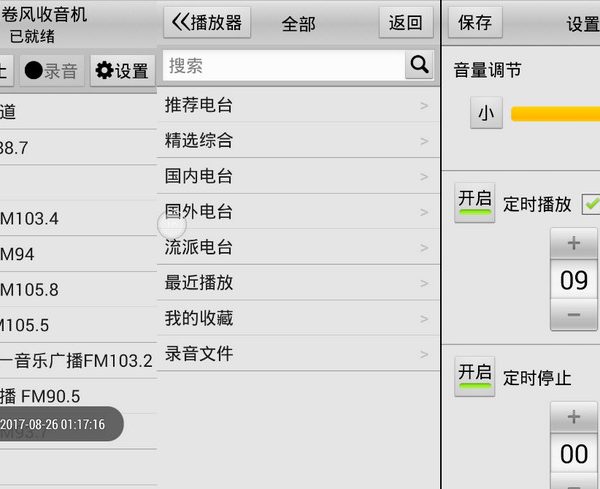Start recording with the 录音 button
The height and width of the screenshot is (489, 600).
point(51,71)
